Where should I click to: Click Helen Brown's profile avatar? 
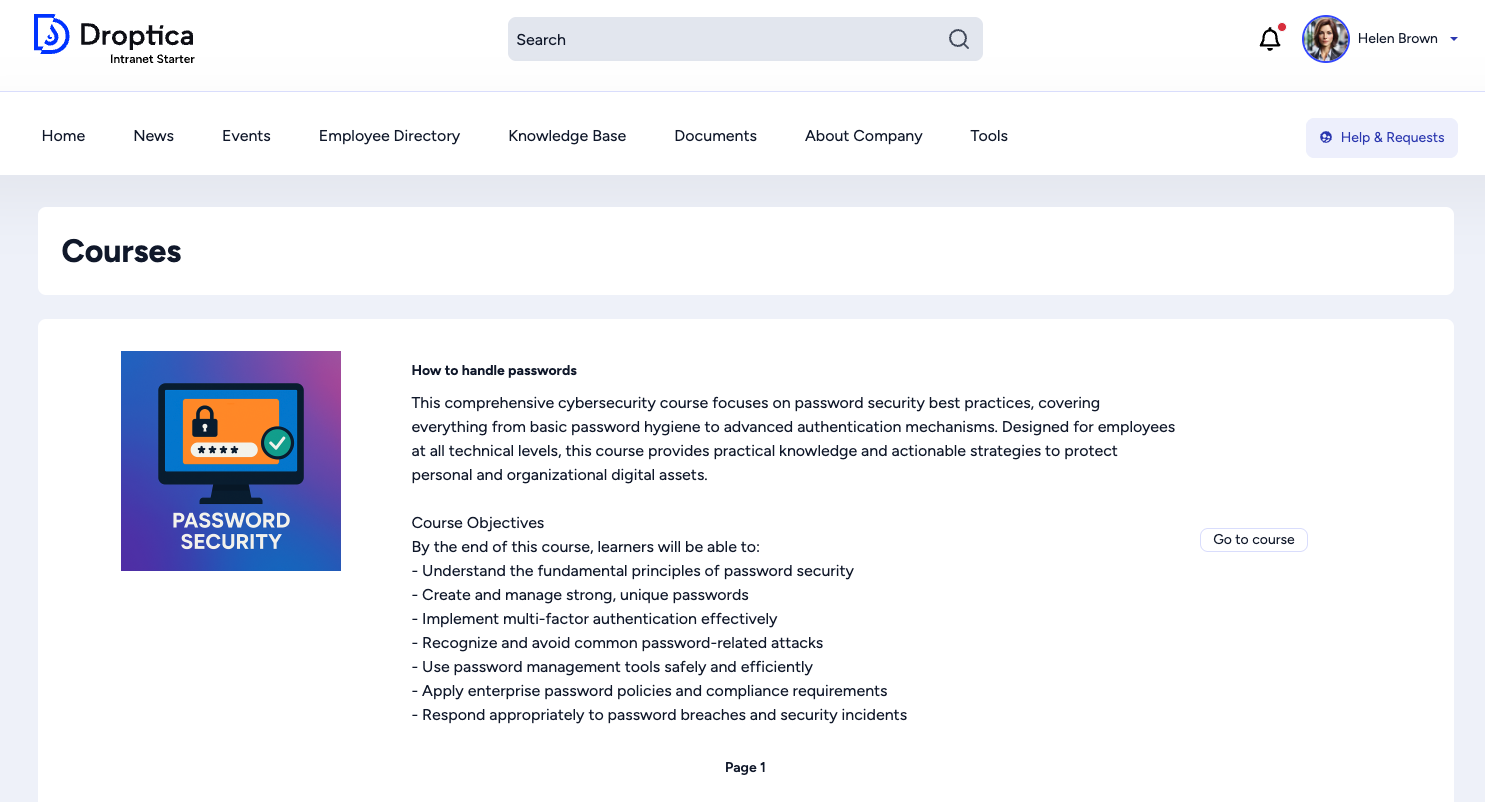click(x=1325, y=39)
